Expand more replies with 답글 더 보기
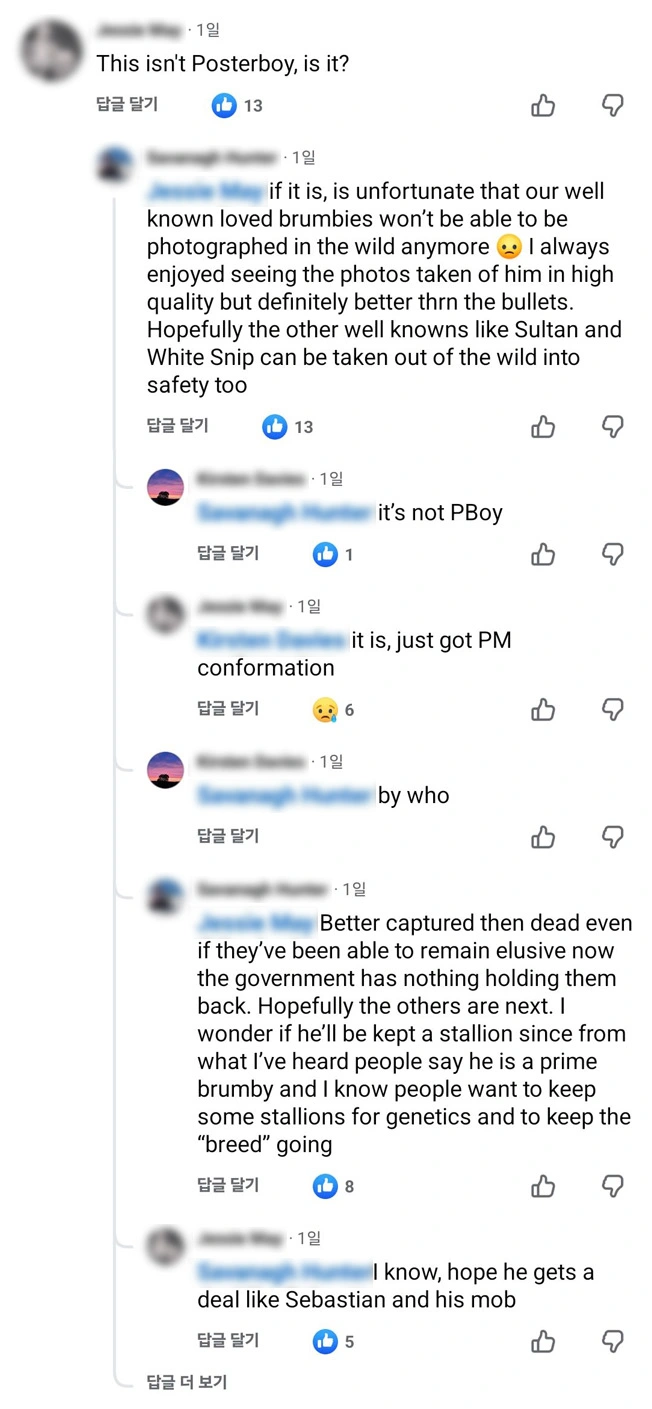 click(187, 1382)
